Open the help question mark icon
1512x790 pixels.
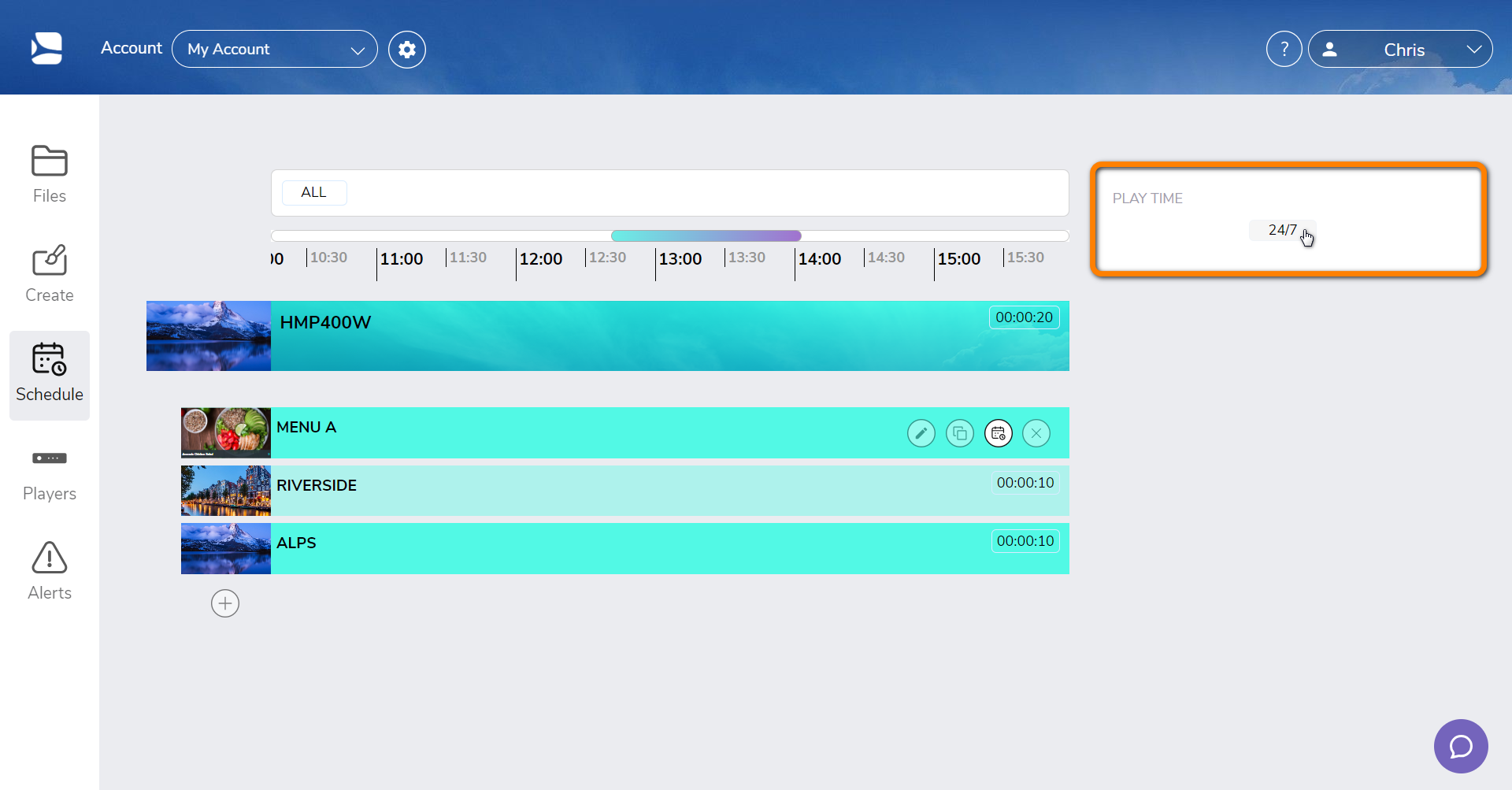tap(1284, 49)
